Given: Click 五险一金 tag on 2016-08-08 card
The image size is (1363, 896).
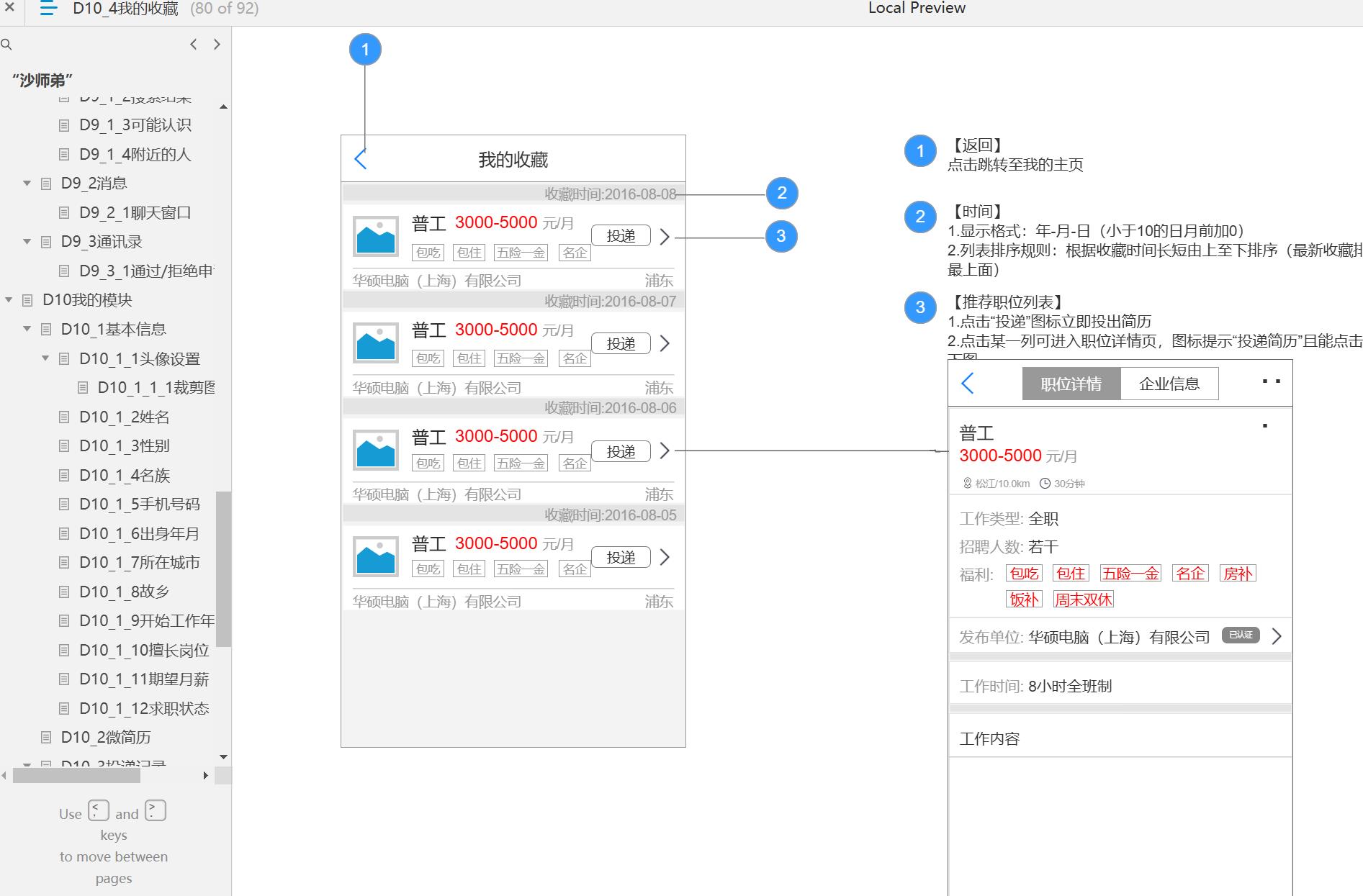Looking at the screenshot, I should pyautogui.click(x=521, y=253).
